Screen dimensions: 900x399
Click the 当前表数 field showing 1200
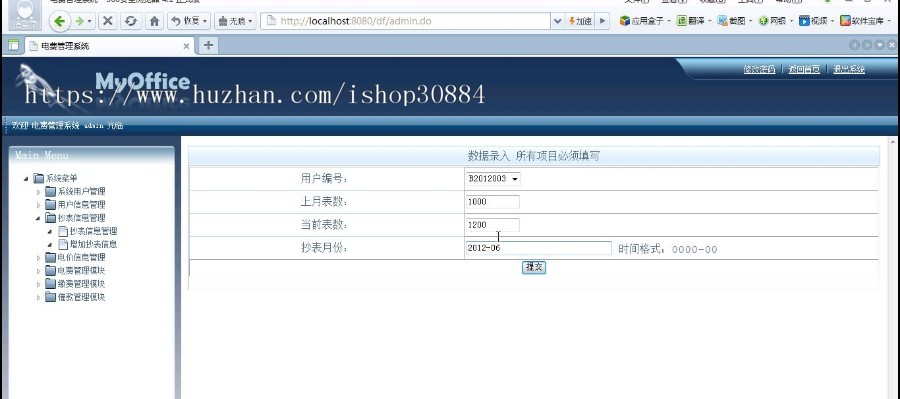pos(493,225)
